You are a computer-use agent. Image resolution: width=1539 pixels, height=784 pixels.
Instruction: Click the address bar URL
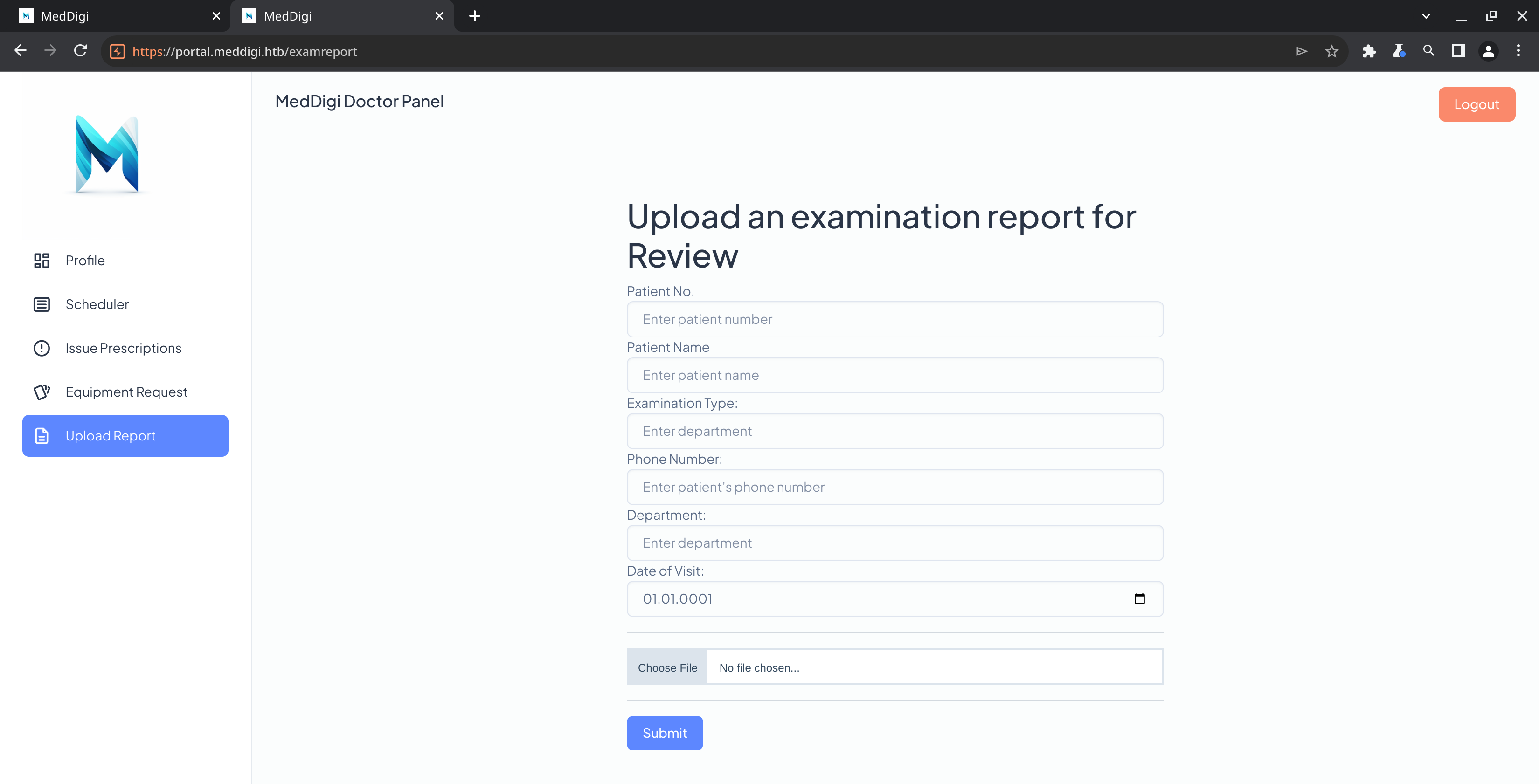click(x=244, y=51)
